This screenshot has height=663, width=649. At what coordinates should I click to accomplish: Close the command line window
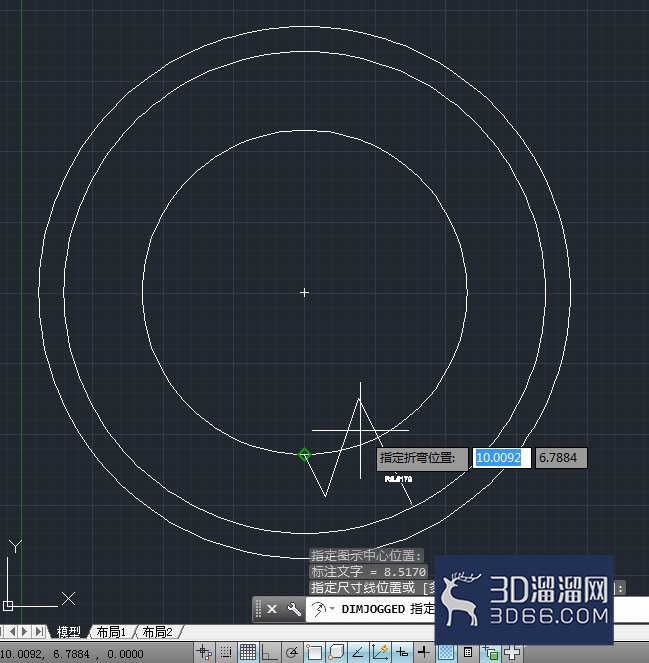pyautogui.click(x=272, y=609)
